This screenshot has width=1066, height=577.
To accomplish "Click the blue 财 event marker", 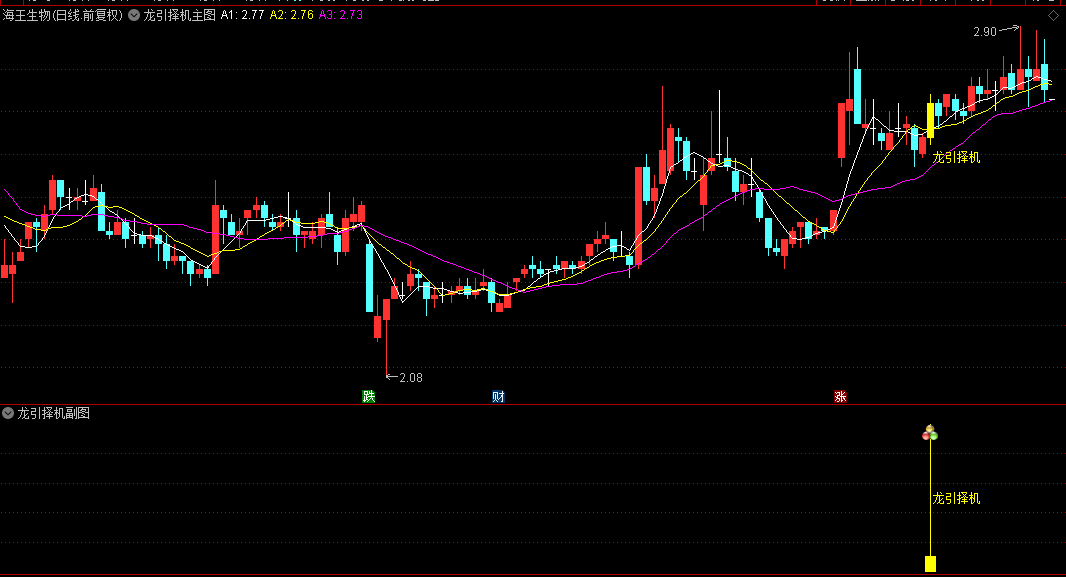I will coord(498,396).
